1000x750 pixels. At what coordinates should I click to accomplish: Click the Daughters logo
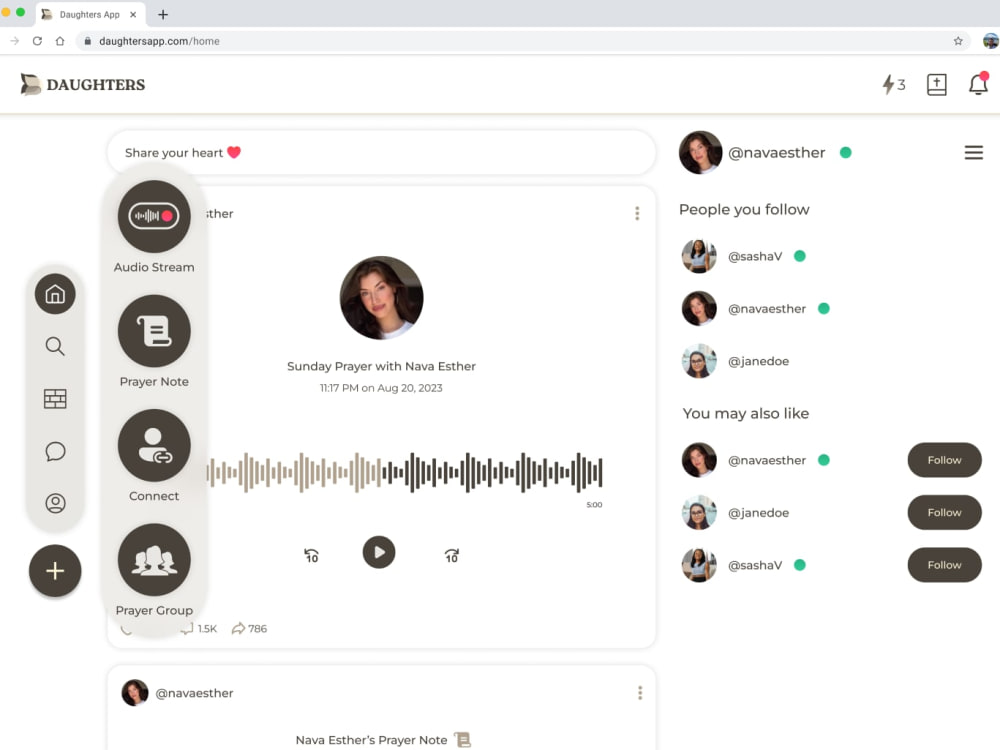pyautogui.click(x=83, y=84)
